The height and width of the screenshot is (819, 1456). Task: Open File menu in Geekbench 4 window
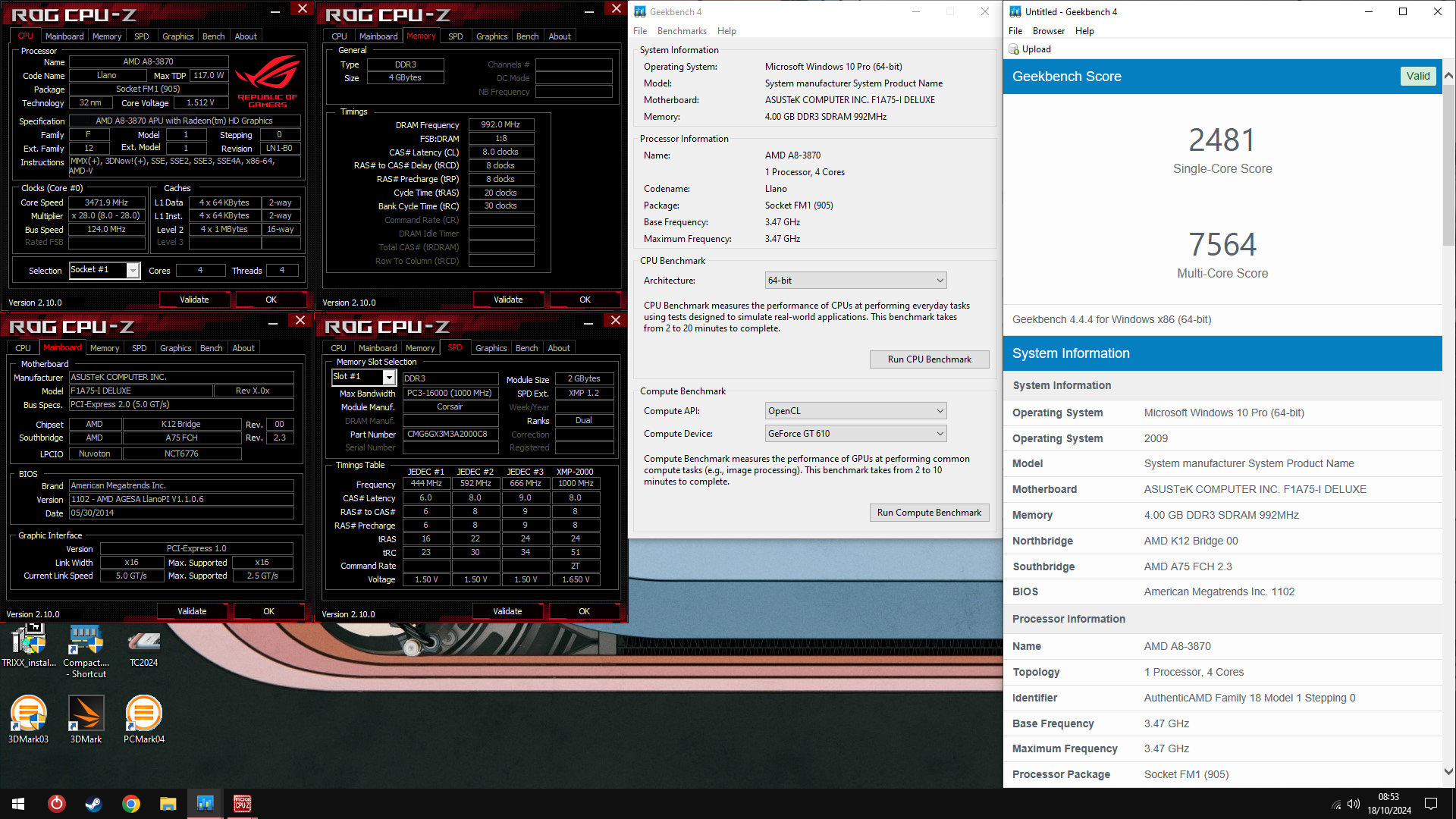click(640, 31)
